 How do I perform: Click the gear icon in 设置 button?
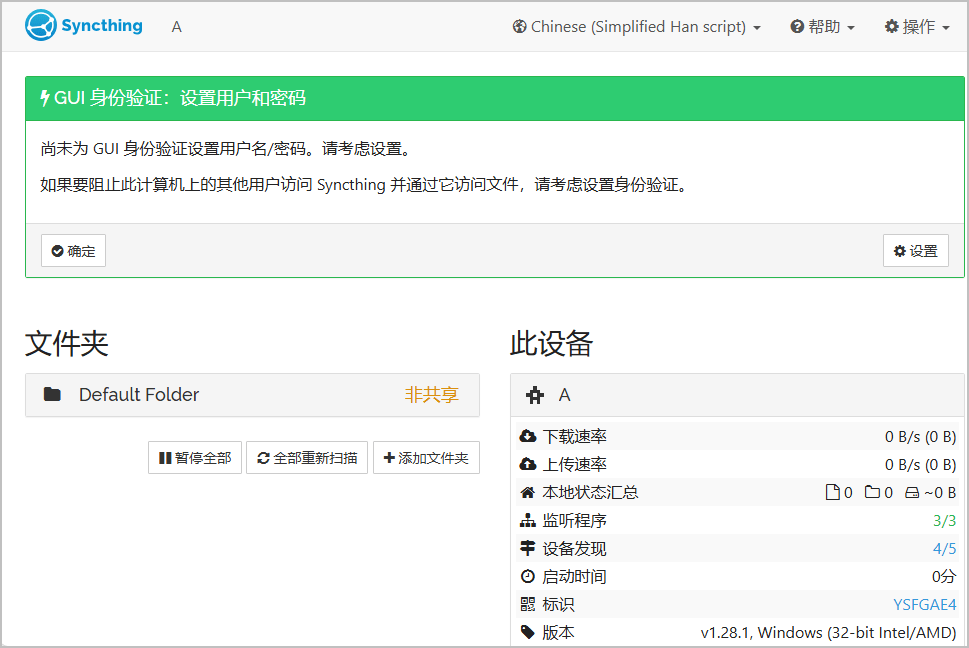(x=900, y=251)
